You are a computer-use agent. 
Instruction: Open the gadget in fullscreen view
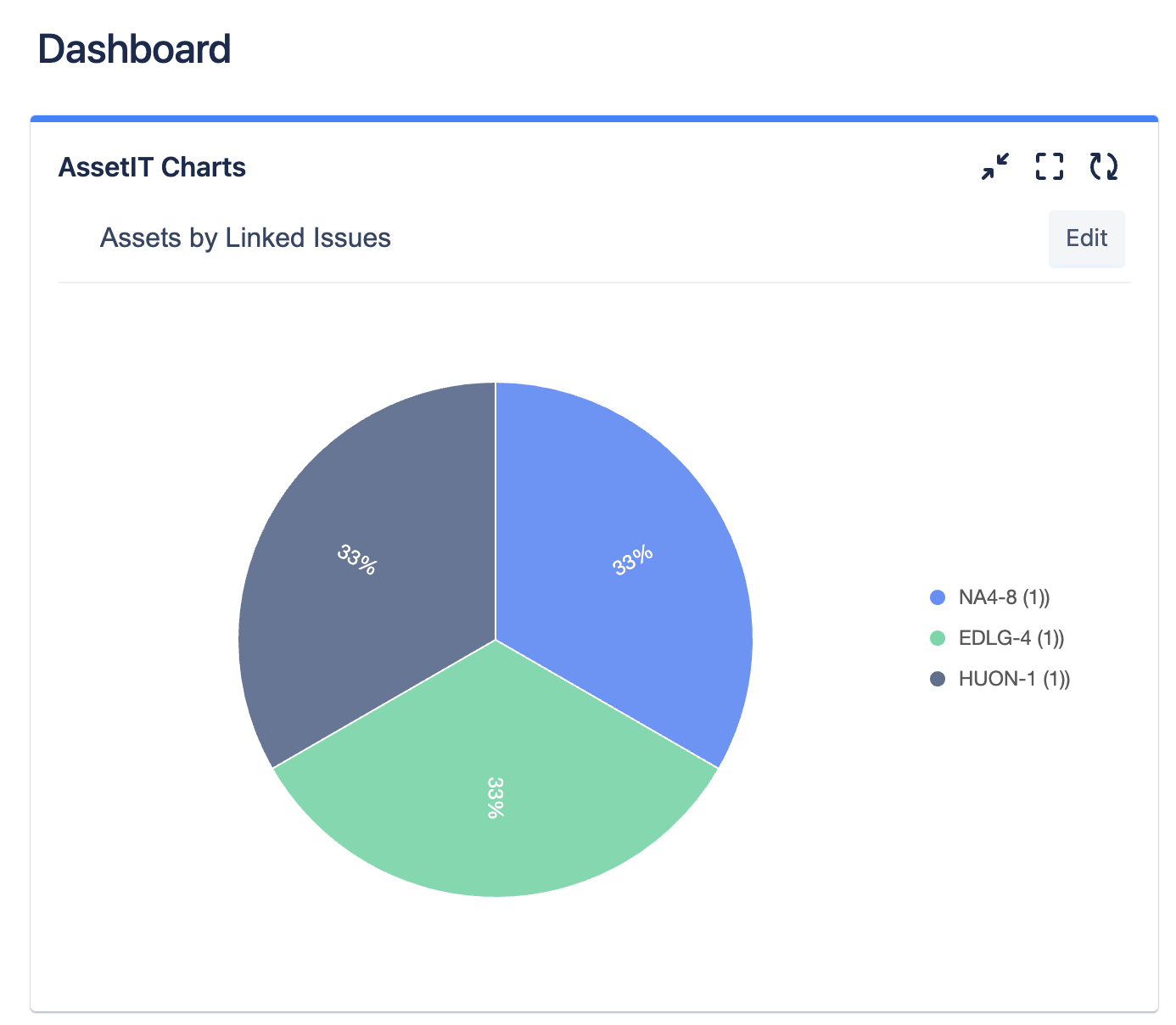point(1050,166)
